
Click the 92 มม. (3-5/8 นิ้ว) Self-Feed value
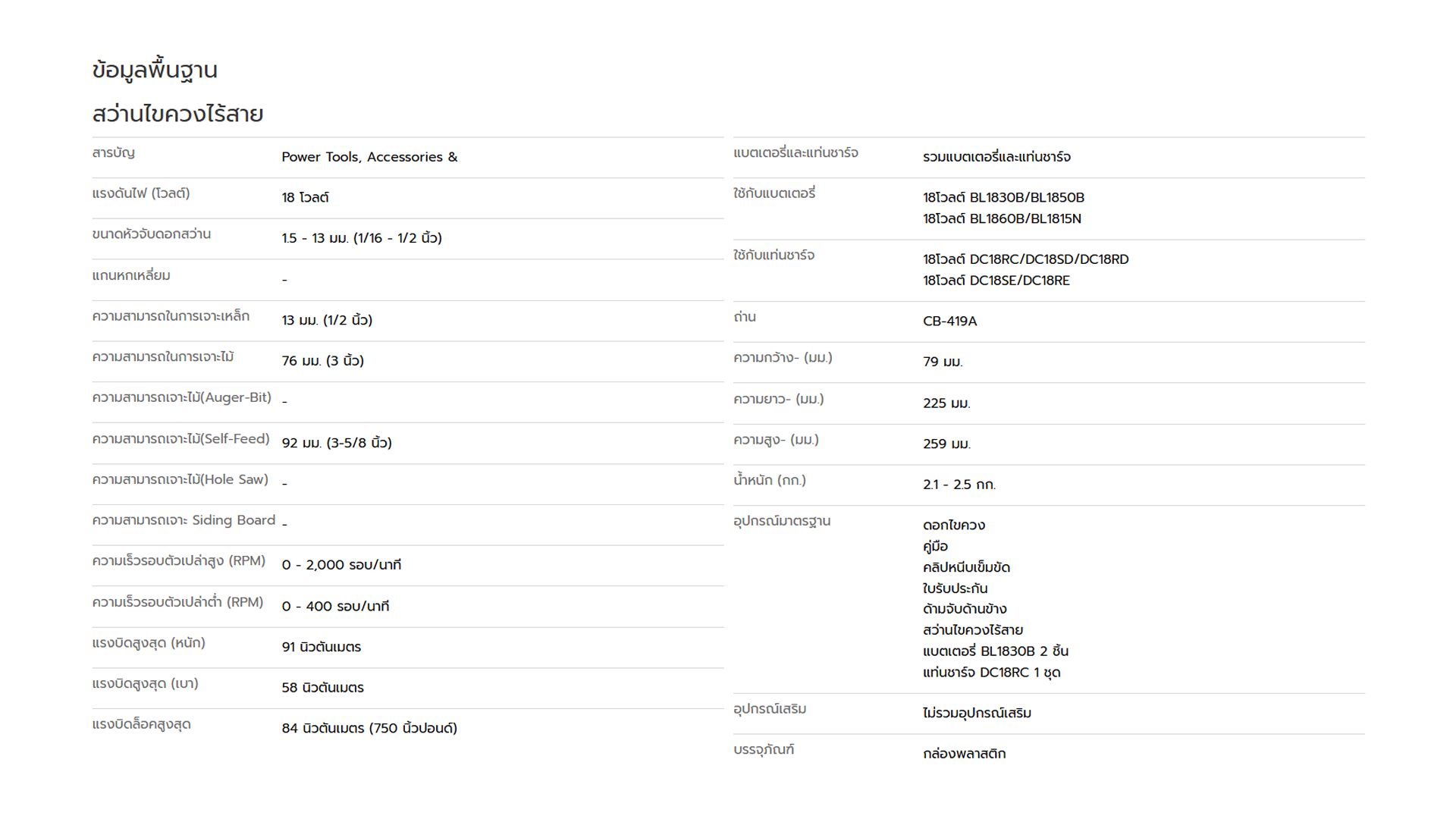(337, 443)
